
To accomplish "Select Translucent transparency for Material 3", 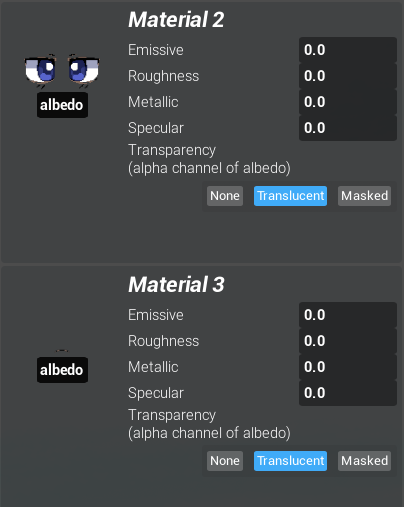I will click(x=290, y=461).
